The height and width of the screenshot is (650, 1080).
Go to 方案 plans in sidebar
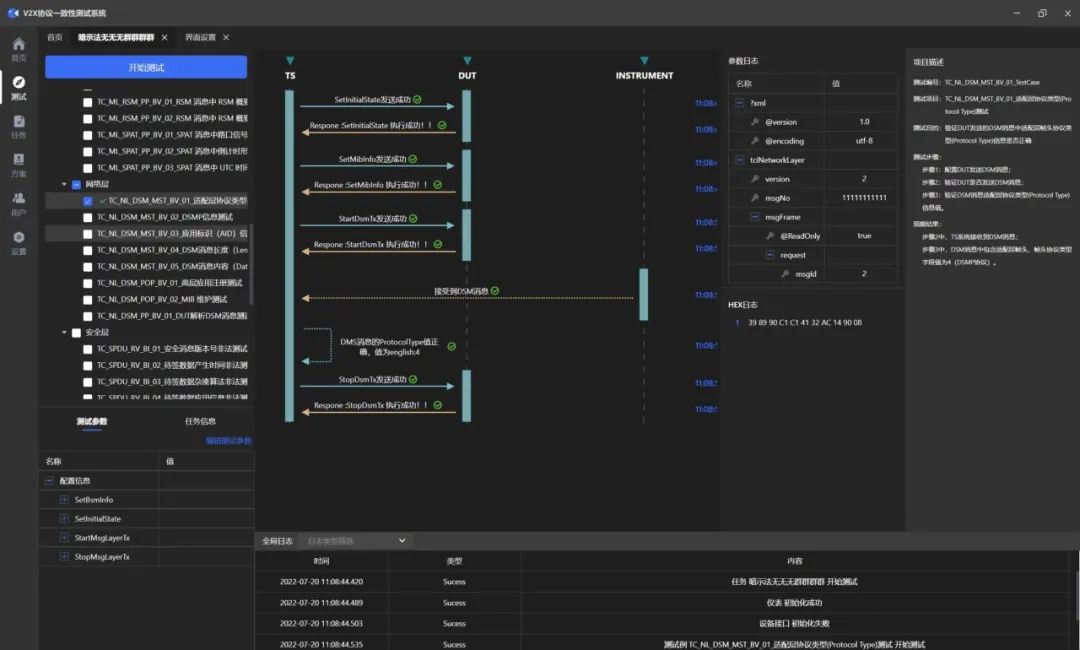pyautogui.click(x=18, y=164)
